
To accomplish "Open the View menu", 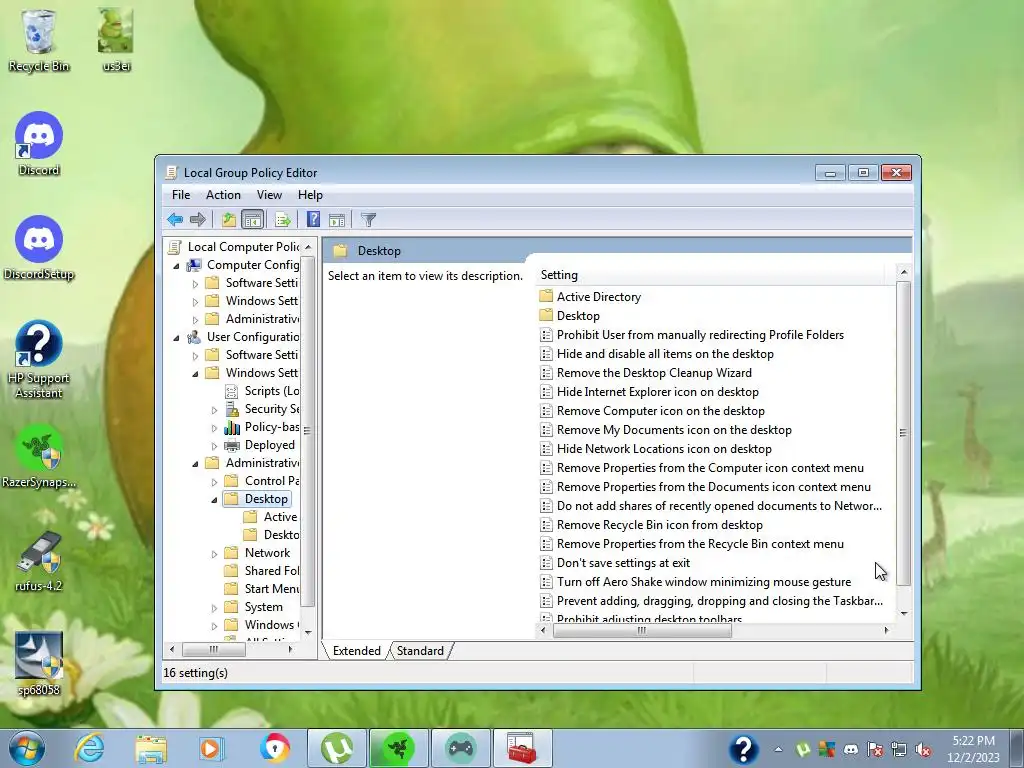I will tap(269, 195).
